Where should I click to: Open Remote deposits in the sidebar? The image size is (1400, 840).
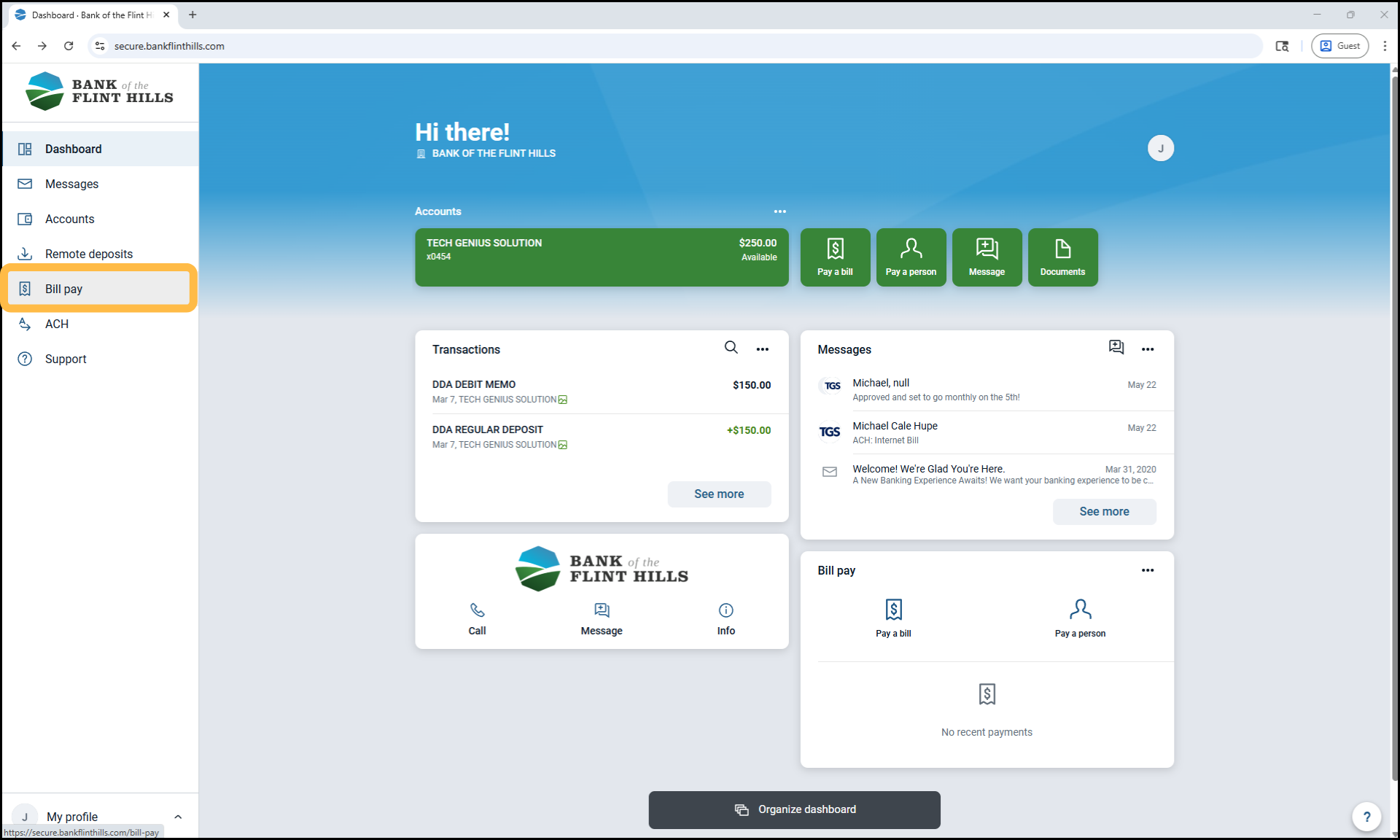[89, 254]
